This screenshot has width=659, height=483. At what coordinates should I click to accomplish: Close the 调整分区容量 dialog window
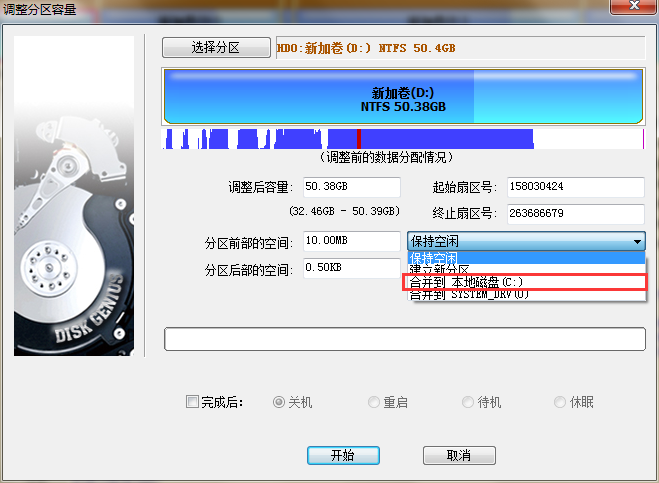point(634,6)
